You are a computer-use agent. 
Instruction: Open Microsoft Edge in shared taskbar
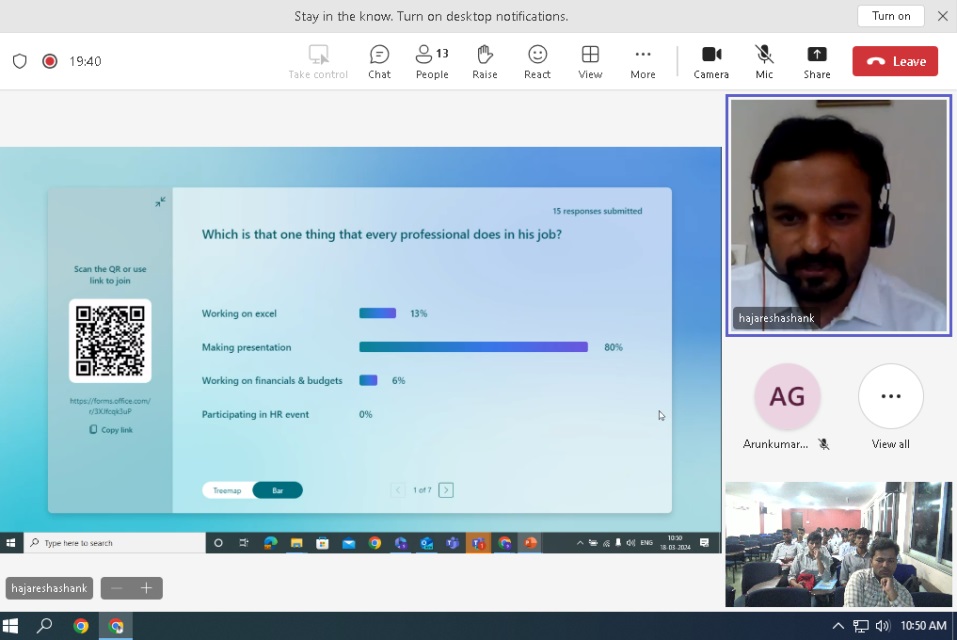(270, 542)
